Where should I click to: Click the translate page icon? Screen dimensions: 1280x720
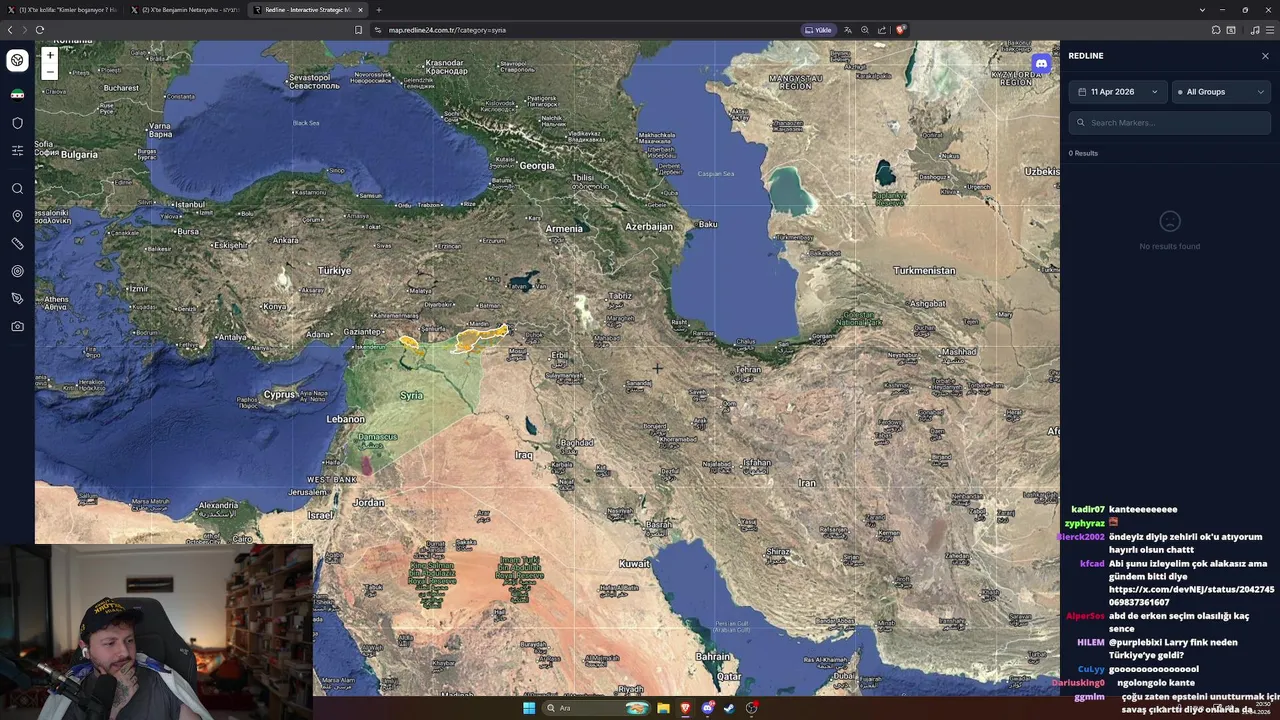coord(848,30)
